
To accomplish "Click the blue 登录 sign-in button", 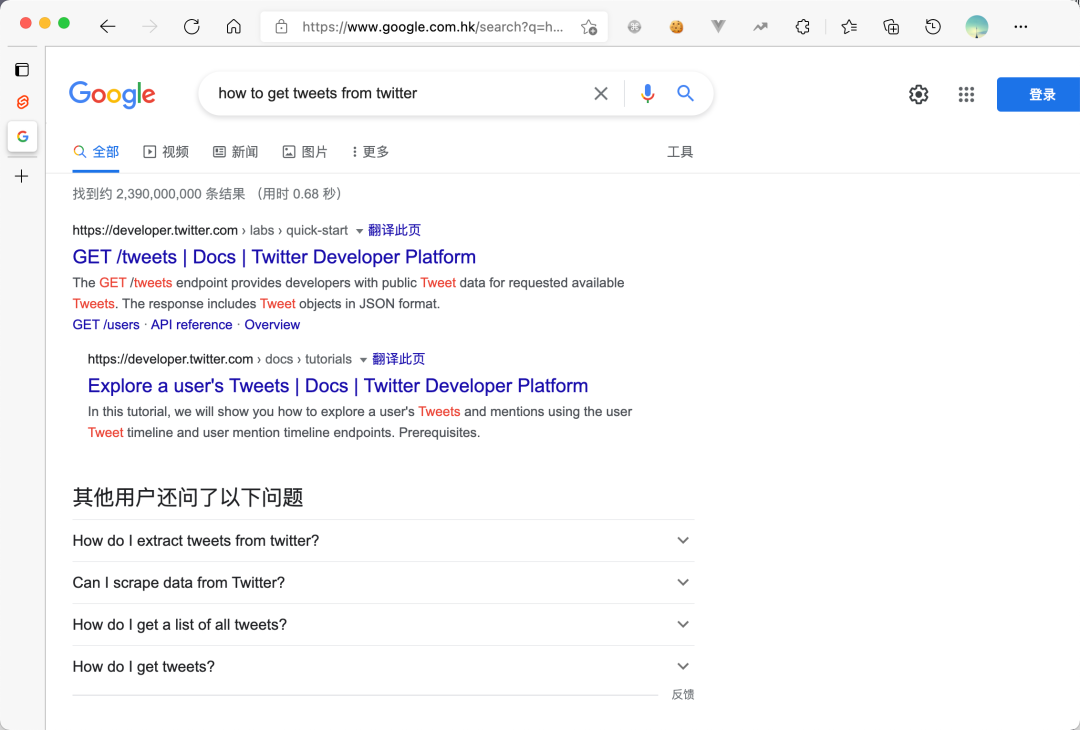I will coord(1038,94).
